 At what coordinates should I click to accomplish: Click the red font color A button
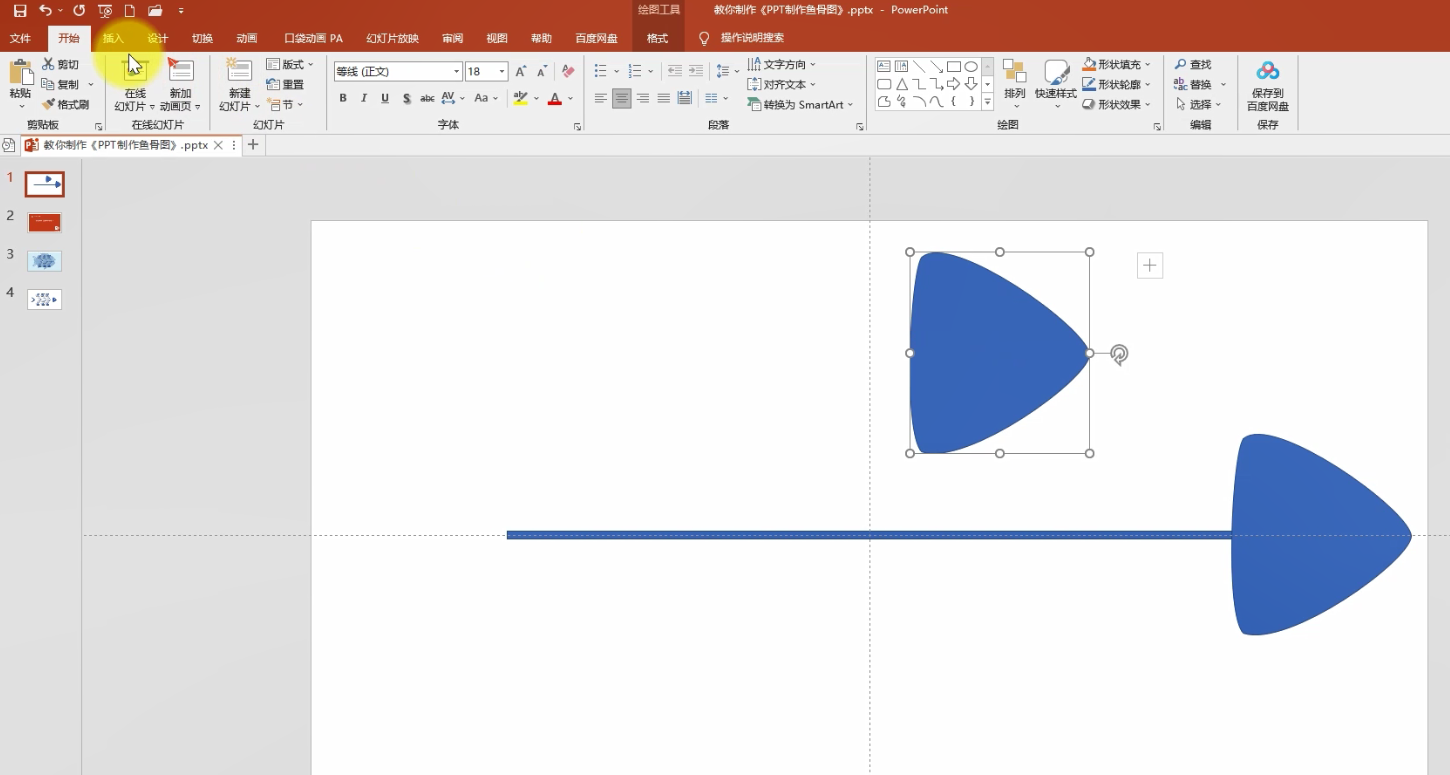555,98
